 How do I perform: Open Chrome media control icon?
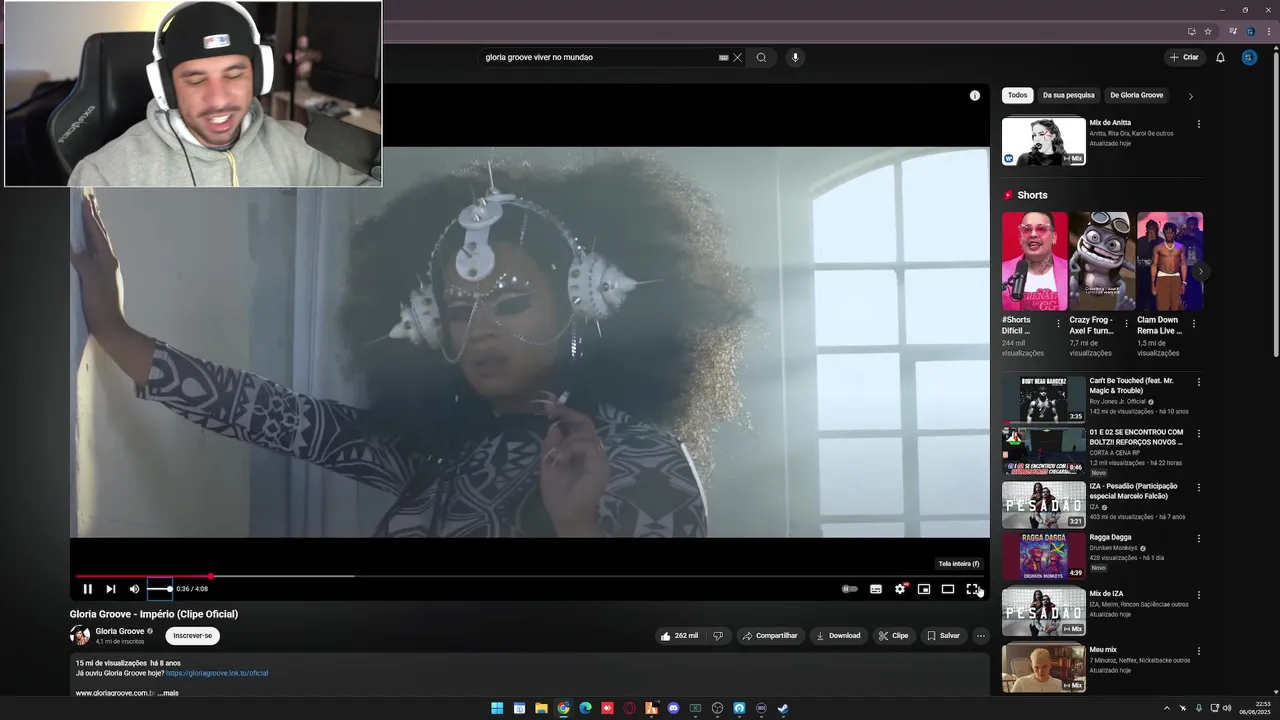point(1233,31)
